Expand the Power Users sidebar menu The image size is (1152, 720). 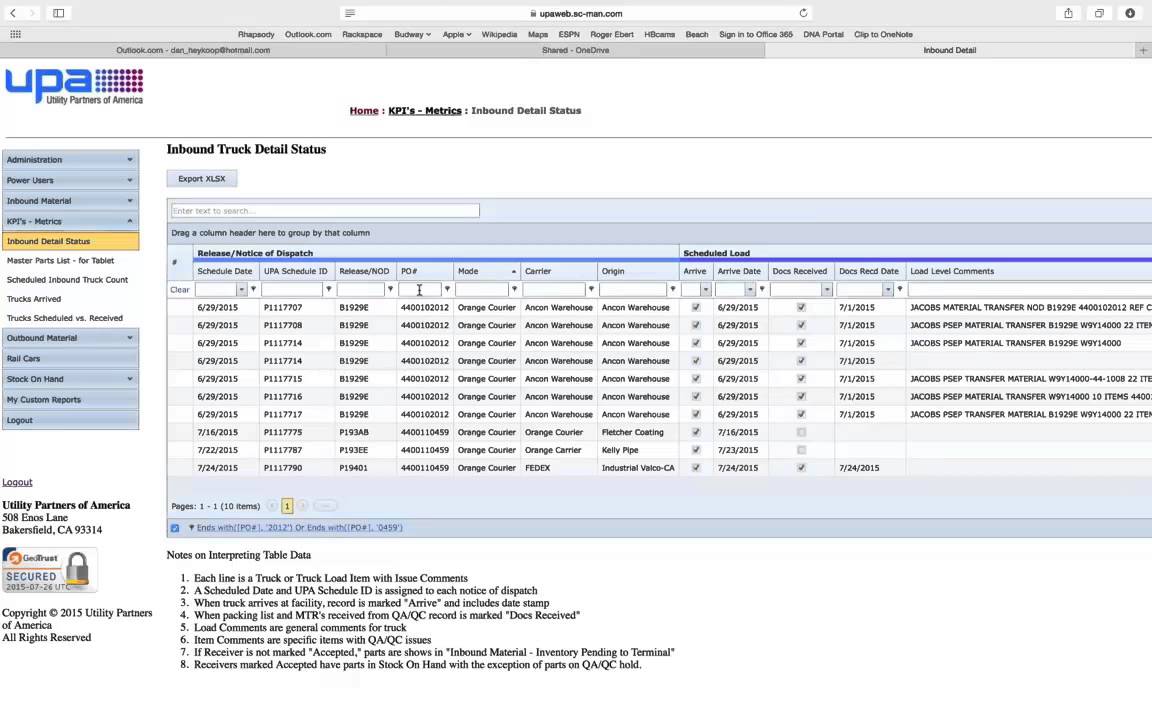coord(71,180)
